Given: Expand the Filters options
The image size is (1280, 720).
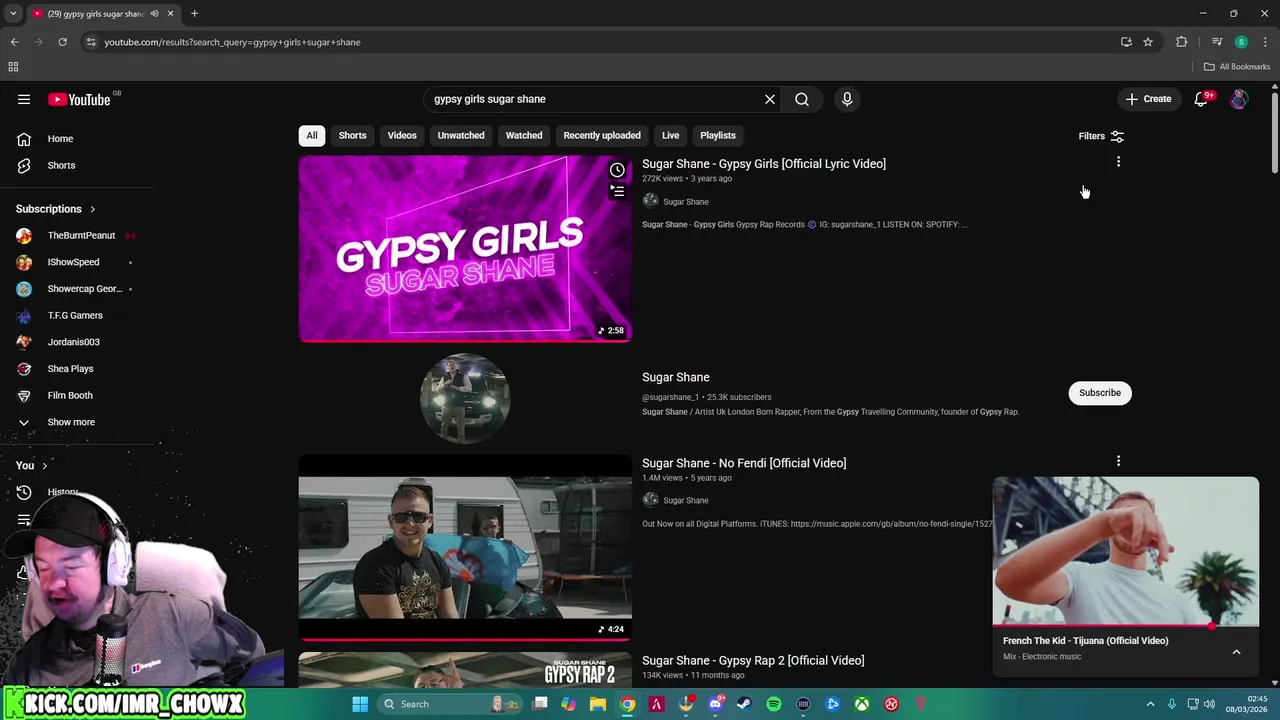Looking at the screenshot, I should (x=1101, y=136).
